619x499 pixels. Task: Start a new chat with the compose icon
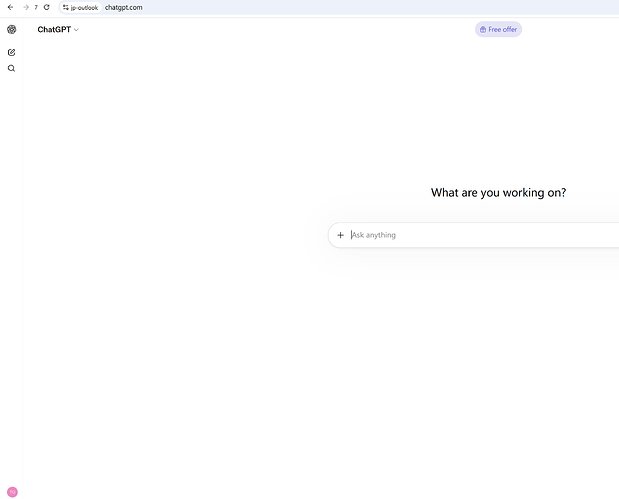pyautogui.click(x=11, y=52)
